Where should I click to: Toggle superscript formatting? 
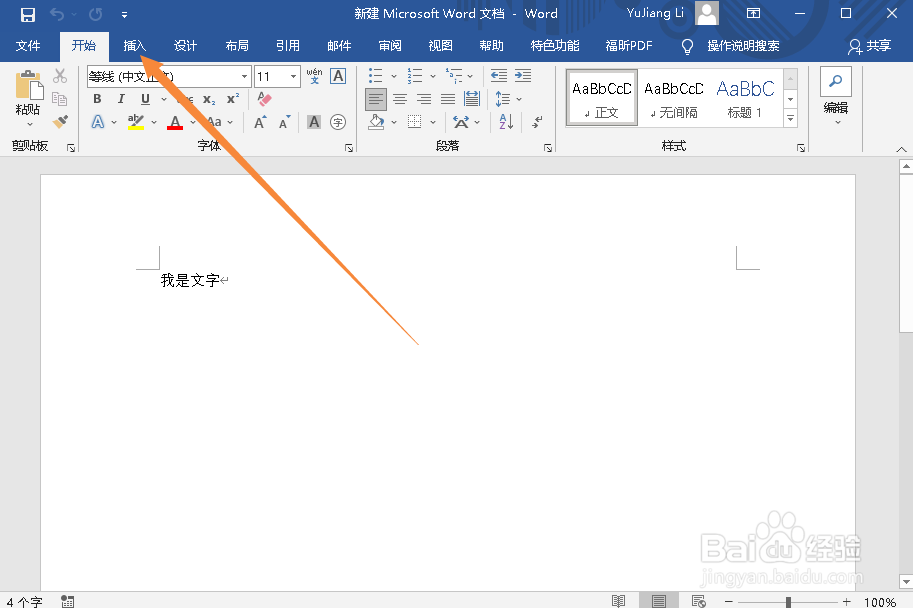tap(233, 99)
